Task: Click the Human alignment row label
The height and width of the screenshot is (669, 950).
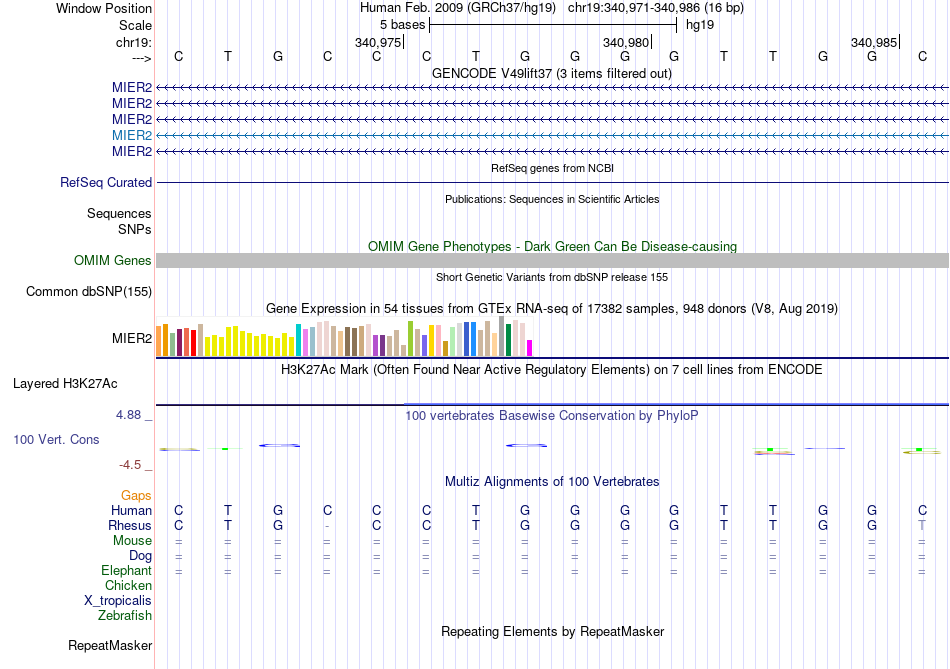Action: tap(131, 510)
